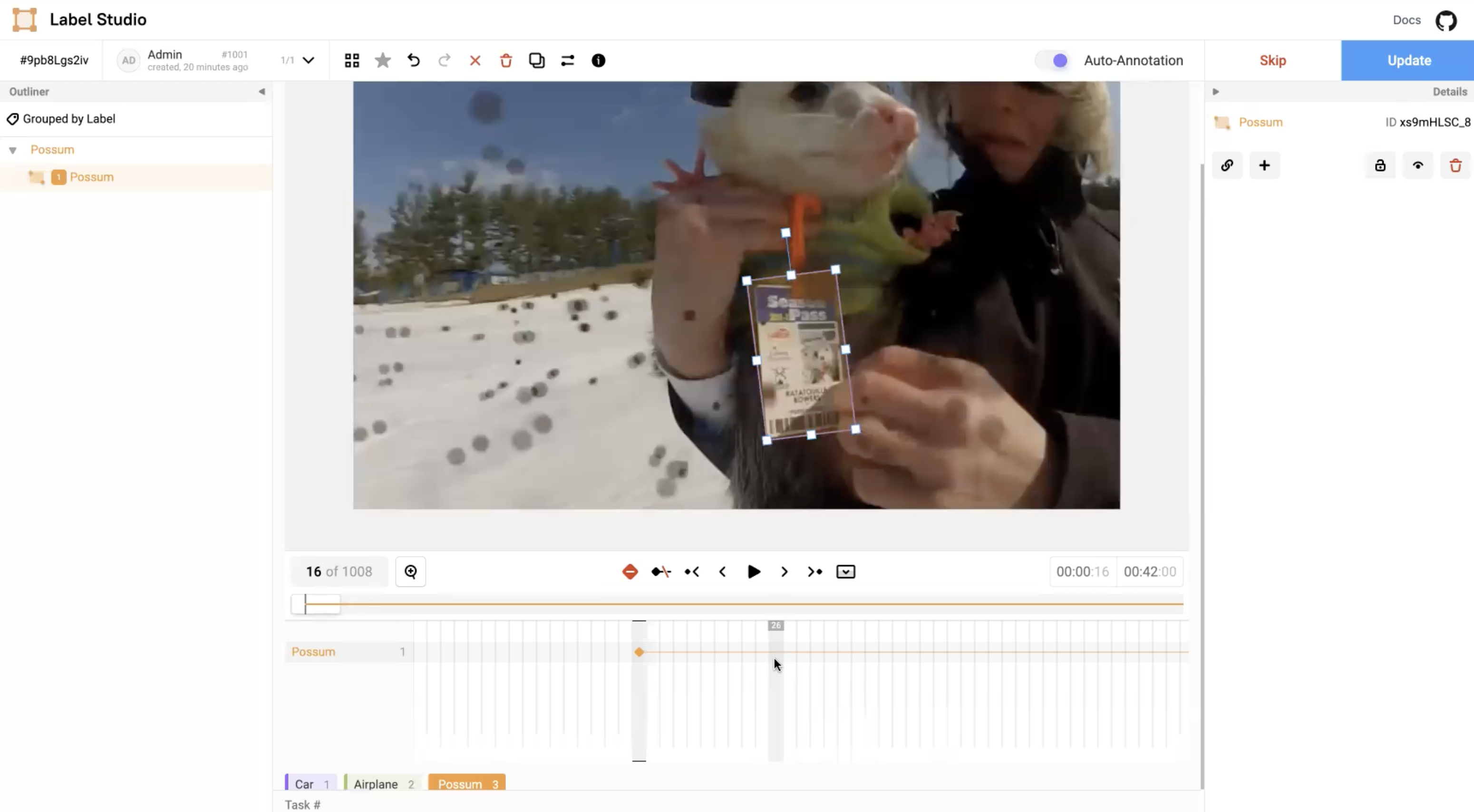This screenshot has height=812, width=1474.
Task: Lock the selected Possum region
Action: [1380, 165]
